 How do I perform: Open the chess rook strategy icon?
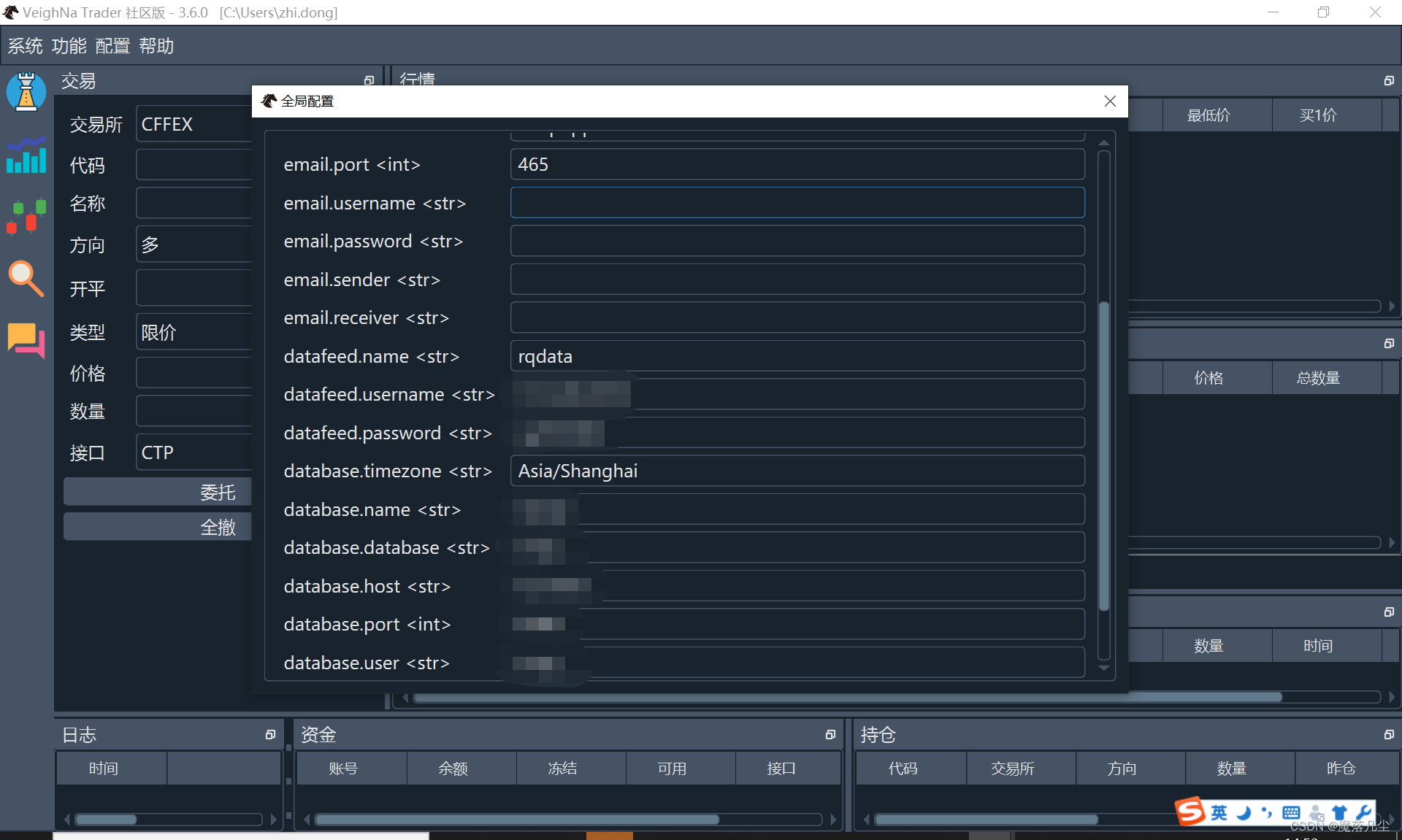[x=26, y=92]
